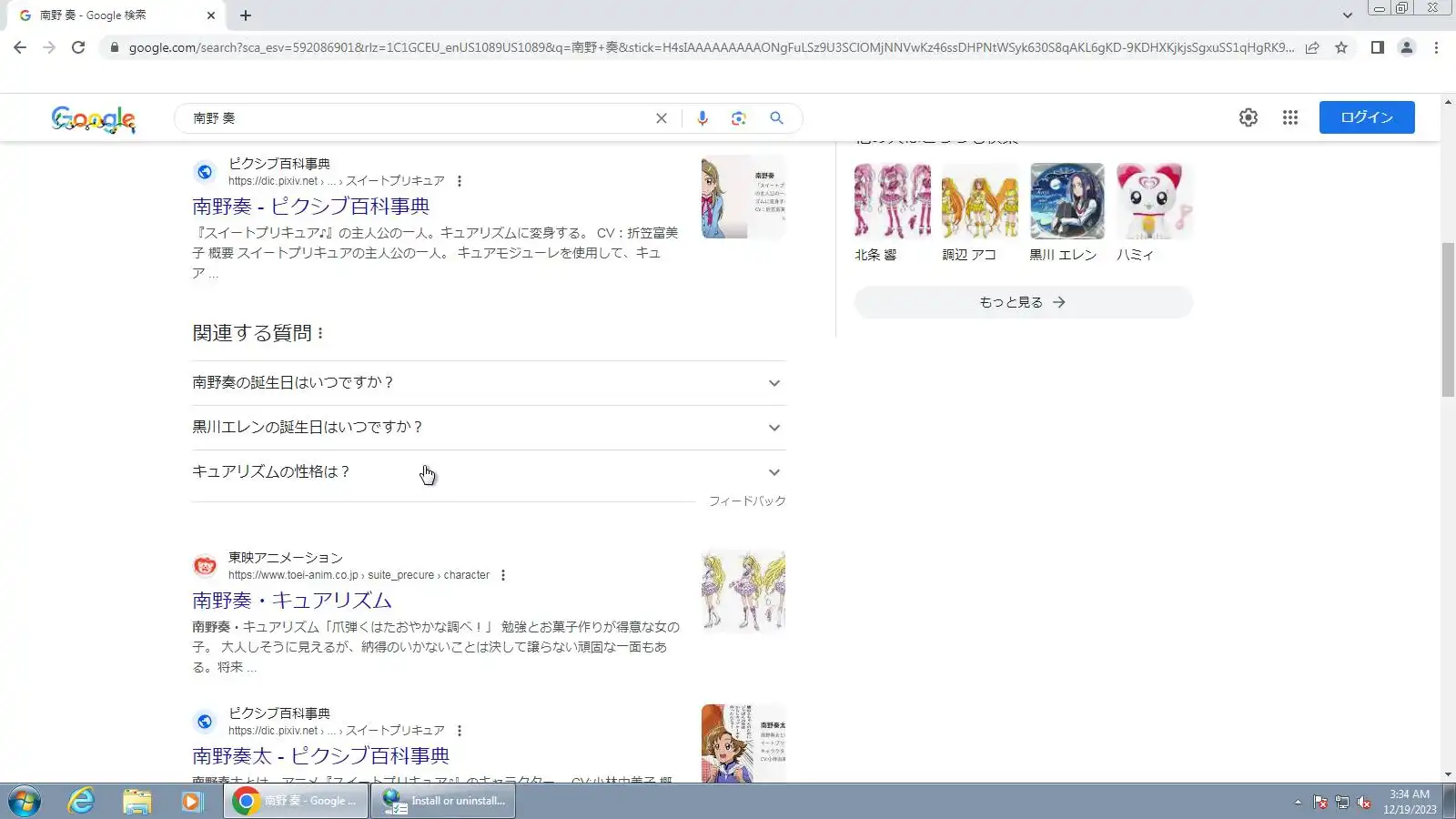Close the 南野 奏 - Google 検索 tab
Screen dimensions: 1456x819
point(211,15)
